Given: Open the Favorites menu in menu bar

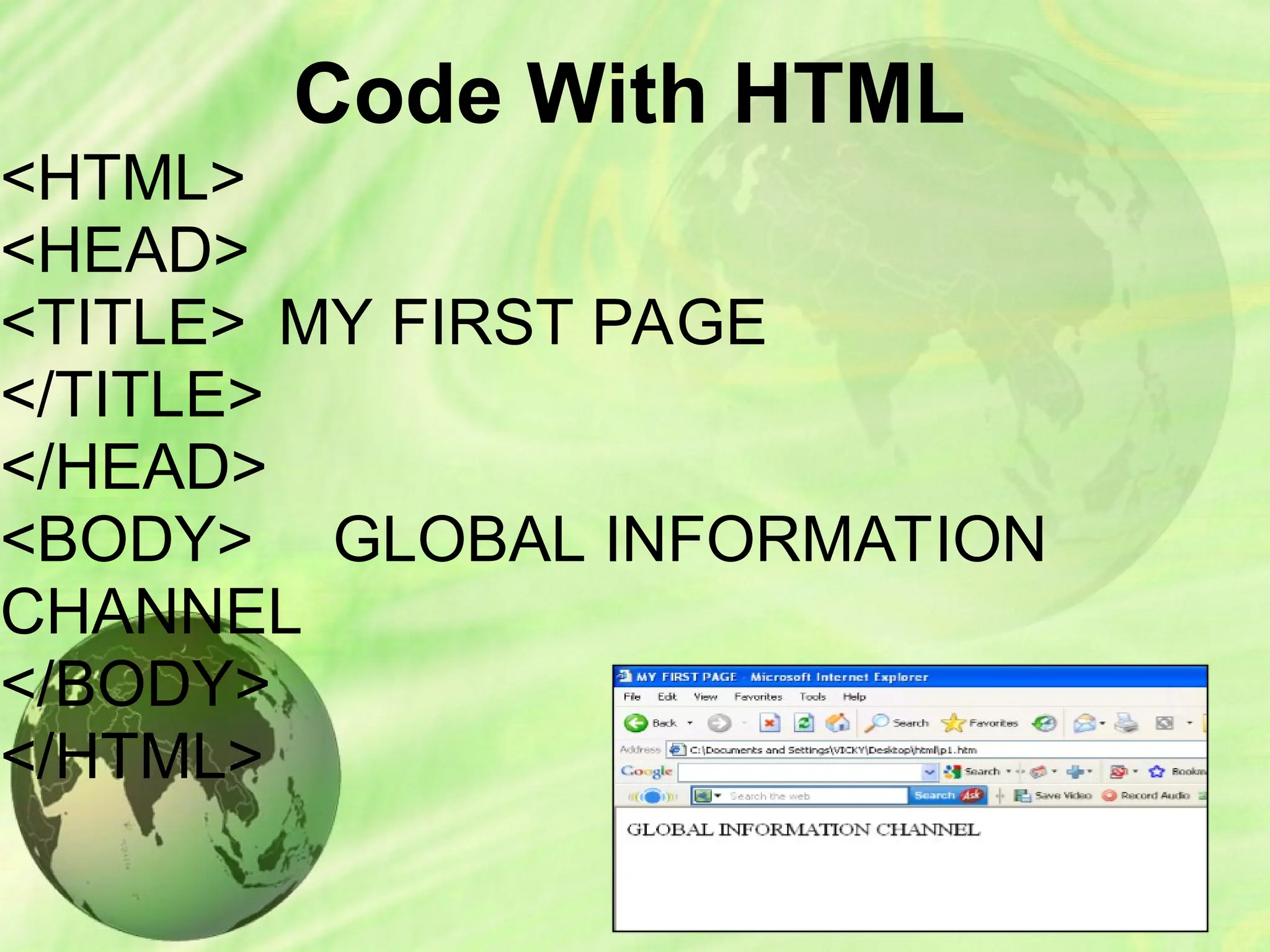Looking at the screenshot, I should point(758,697).
